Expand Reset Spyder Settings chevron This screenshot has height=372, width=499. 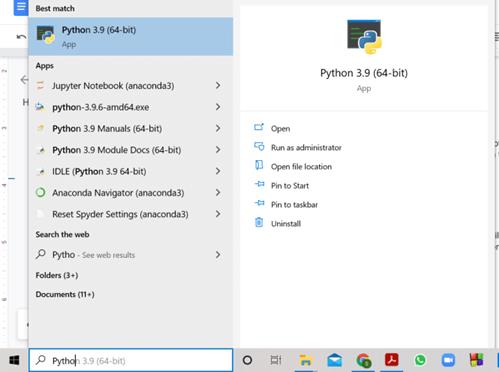click(218, 214)
